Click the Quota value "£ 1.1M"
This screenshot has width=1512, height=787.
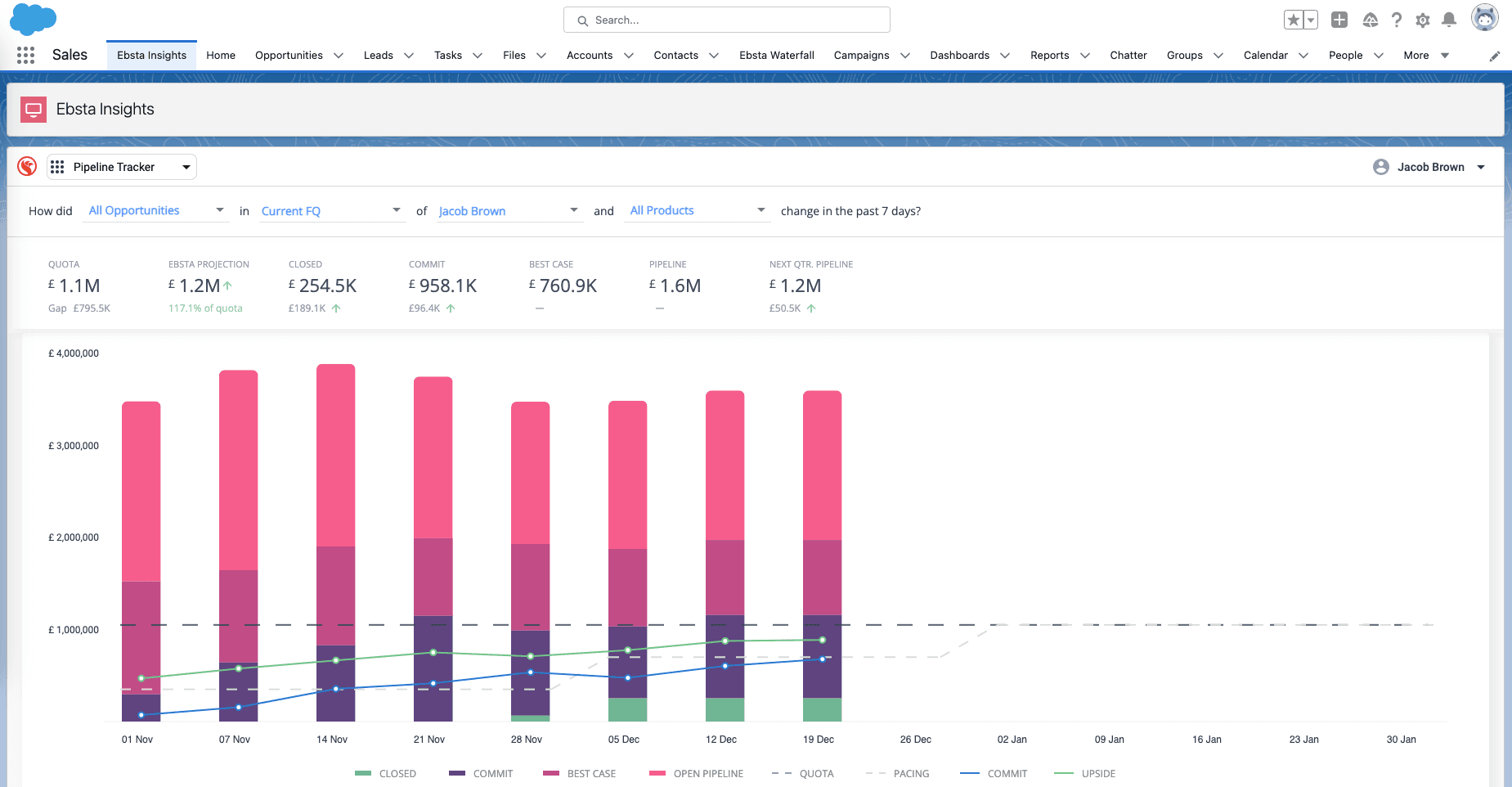click(74, 286)
